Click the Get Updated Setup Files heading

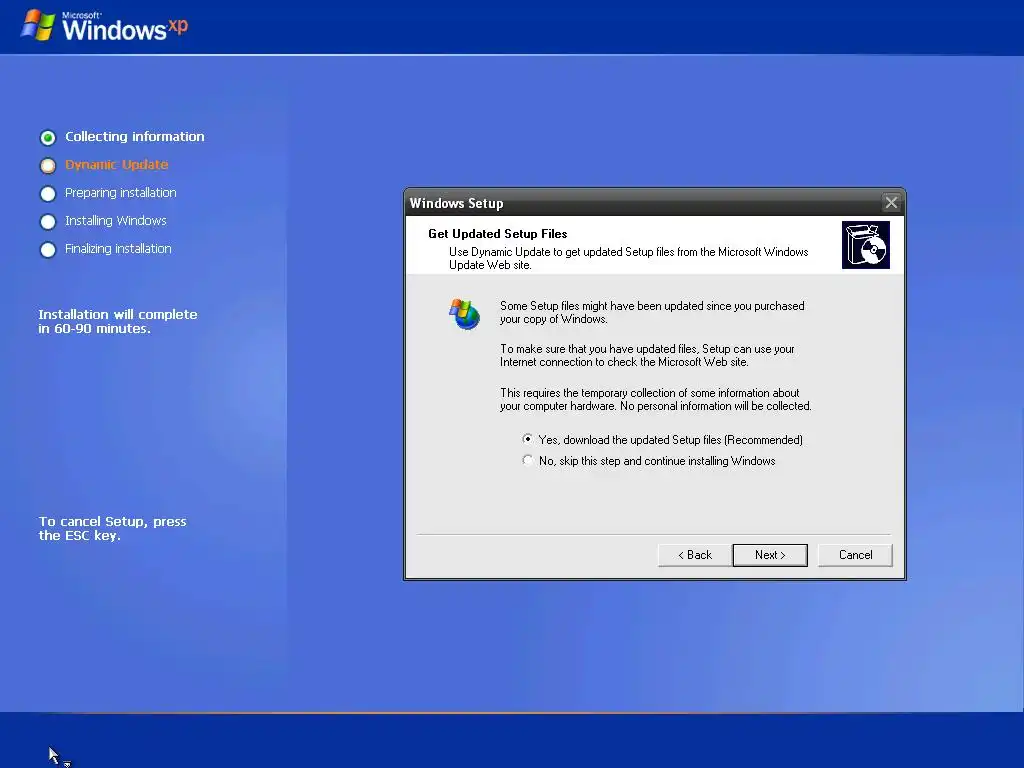tap(498, 234)
